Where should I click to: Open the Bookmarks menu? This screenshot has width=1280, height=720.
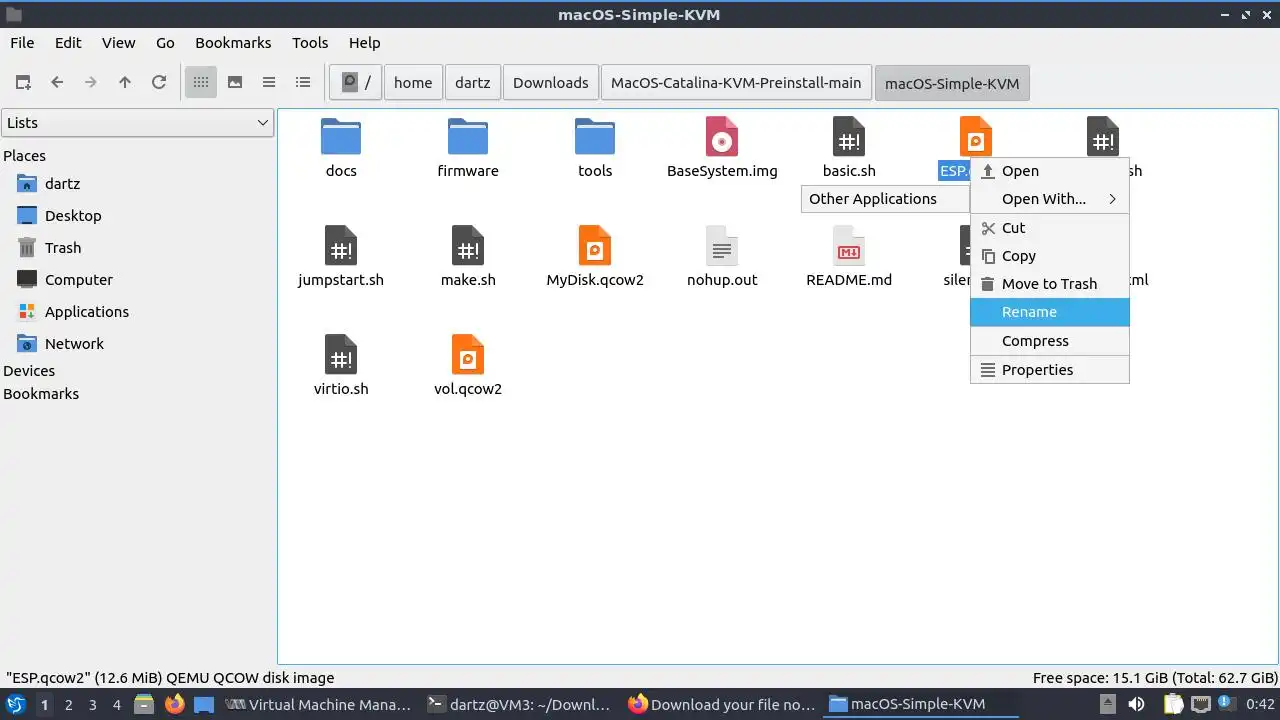tap(233, 43)
